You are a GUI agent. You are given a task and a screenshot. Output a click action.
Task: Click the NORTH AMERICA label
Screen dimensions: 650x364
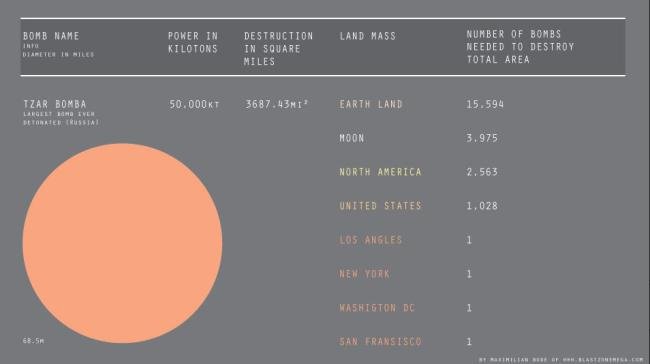point(380,172)
